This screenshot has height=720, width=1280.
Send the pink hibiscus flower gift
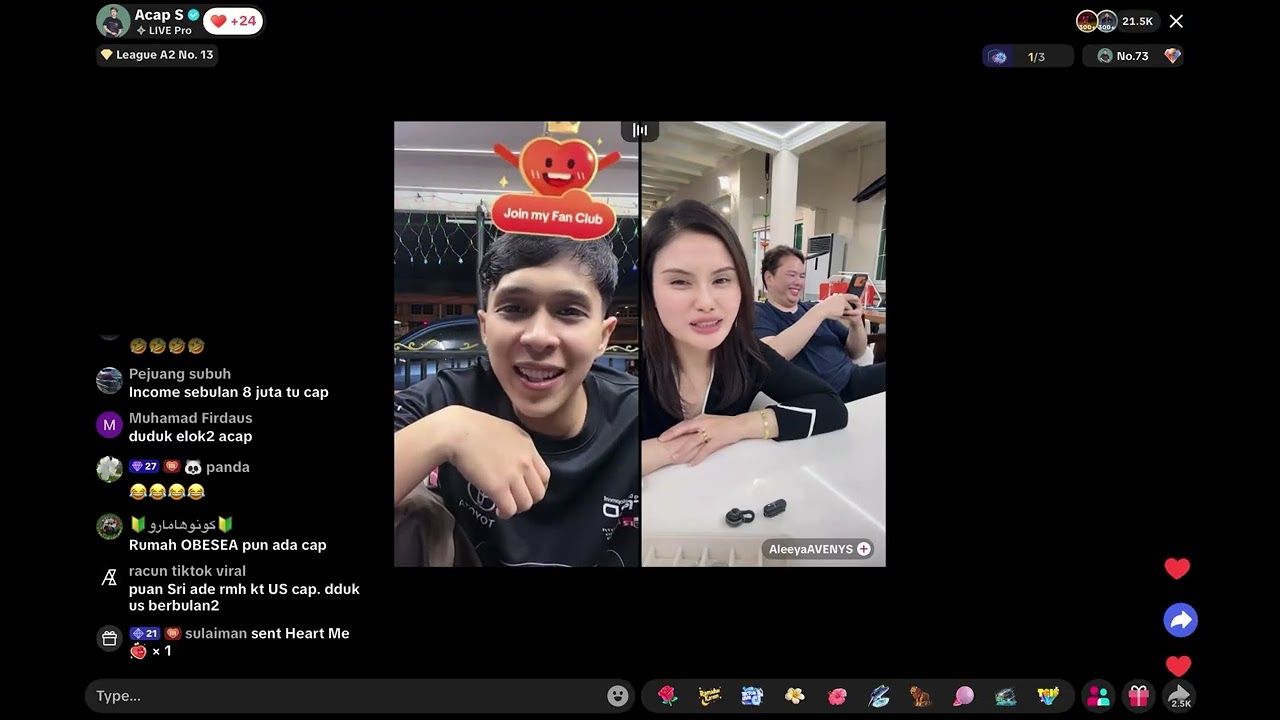tap(837, 696)
